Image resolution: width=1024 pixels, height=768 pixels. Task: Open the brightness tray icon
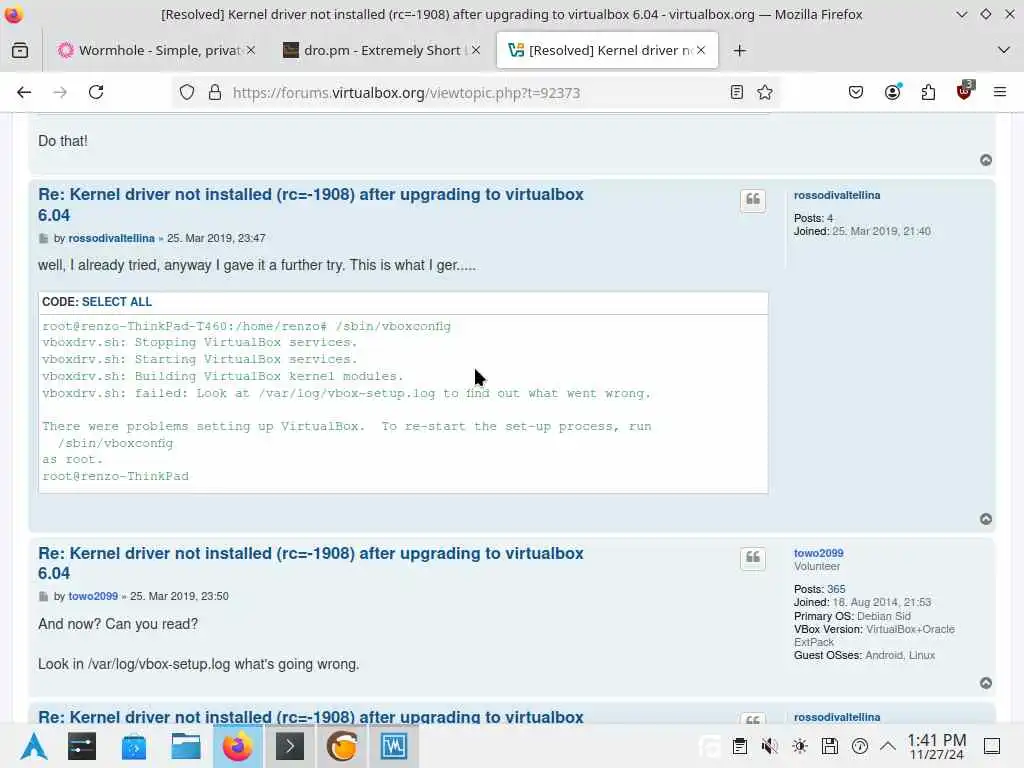[x=800, y=746]
